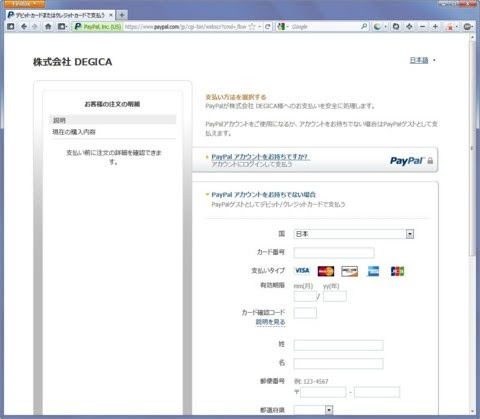
Task: Click the red X add-on toolbar icon
Action: pos(451,27)
